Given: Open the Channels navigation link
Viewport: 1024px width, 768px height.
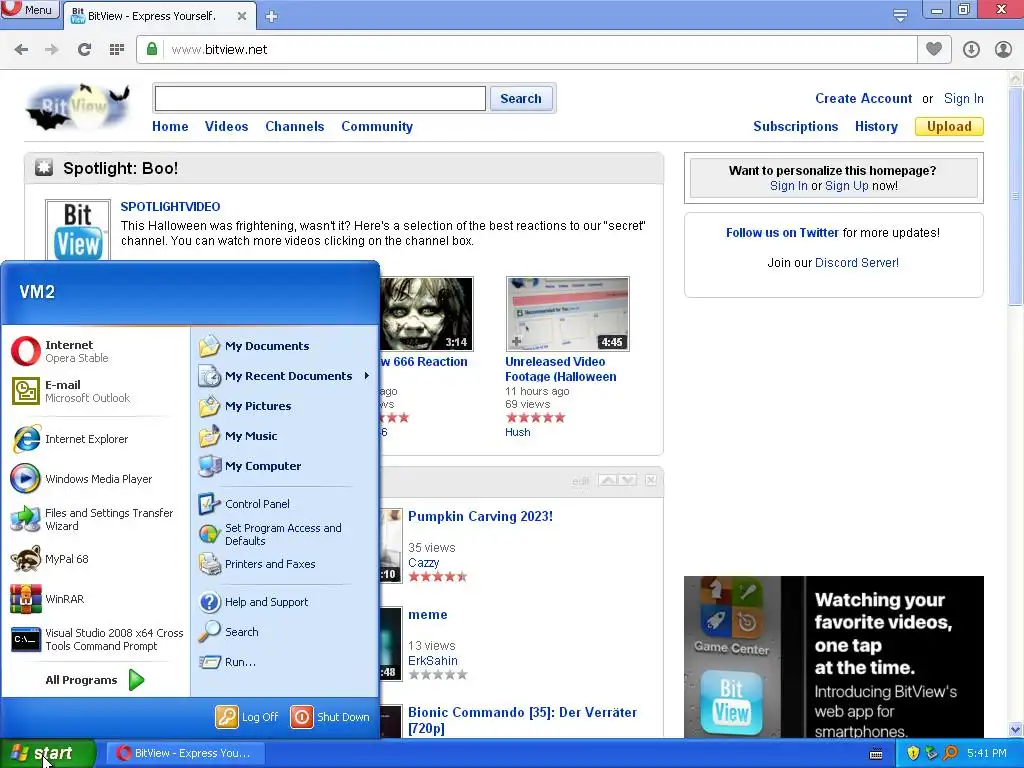Looking at the screenshot, I should [295, 127].
